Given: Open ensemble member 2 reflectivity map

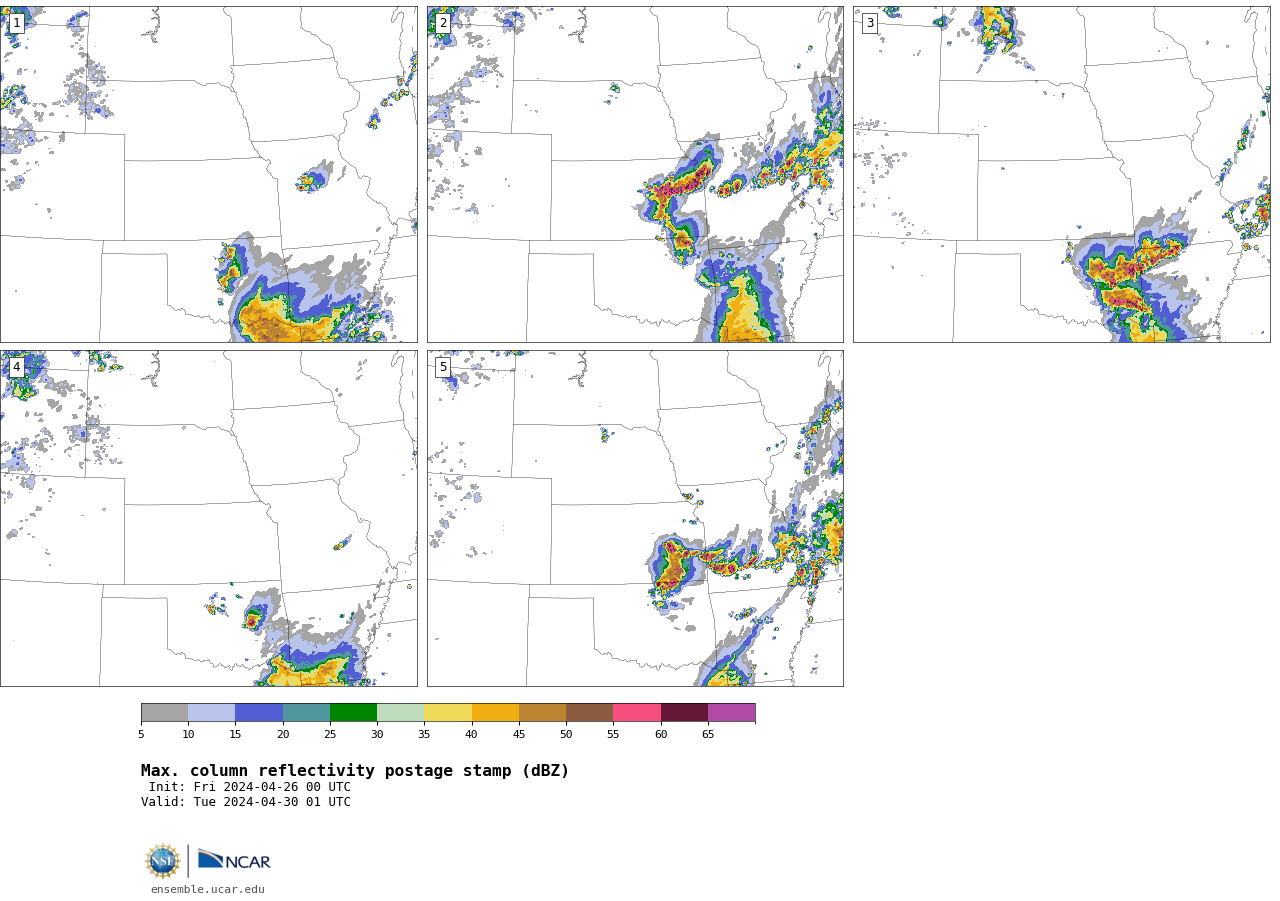Looking at the screenshot, I should 635,174.
